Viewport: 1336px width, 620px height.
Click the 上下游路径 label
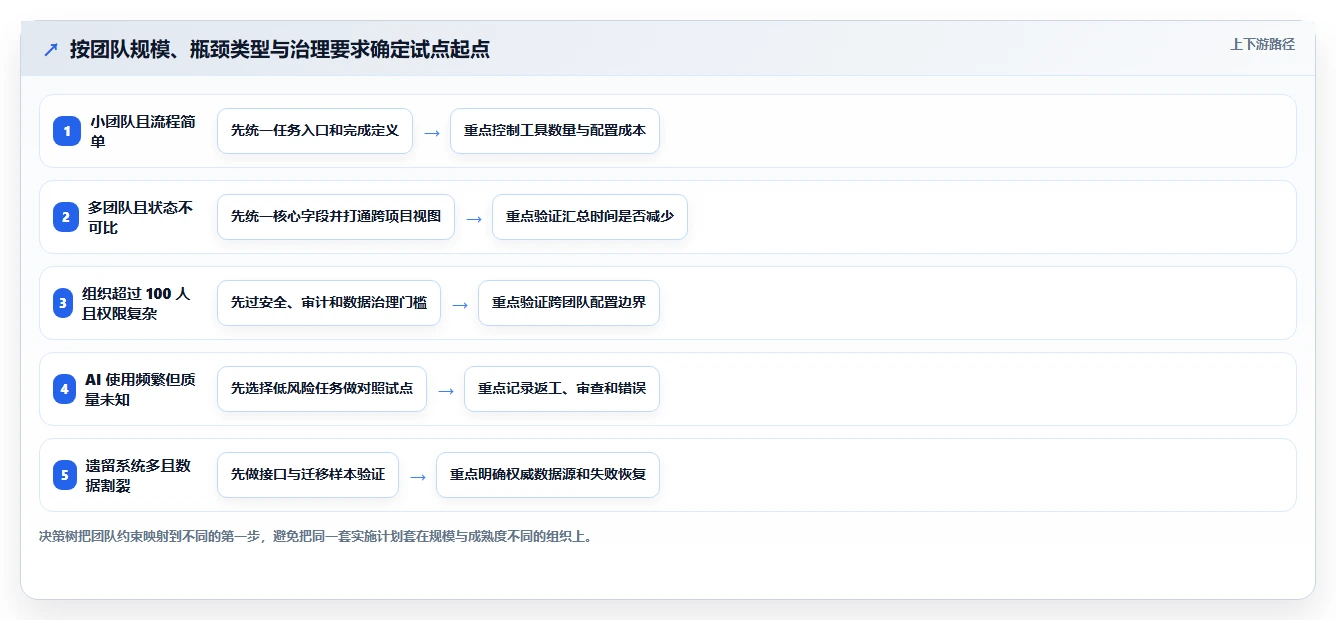click(x=1262, y=44)
